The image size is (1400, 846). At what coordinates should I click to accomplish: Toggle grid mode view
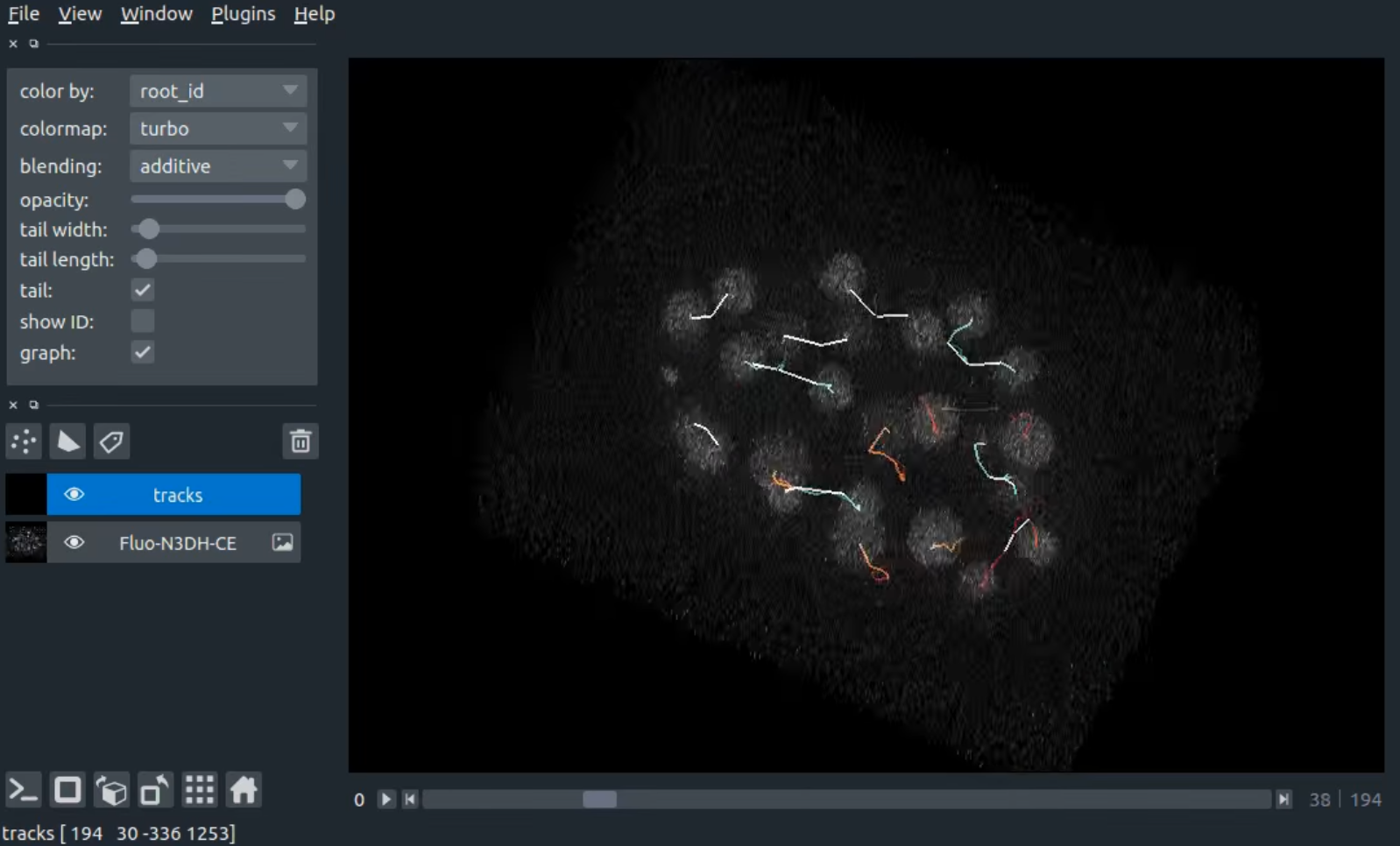[x=200, y=790]
